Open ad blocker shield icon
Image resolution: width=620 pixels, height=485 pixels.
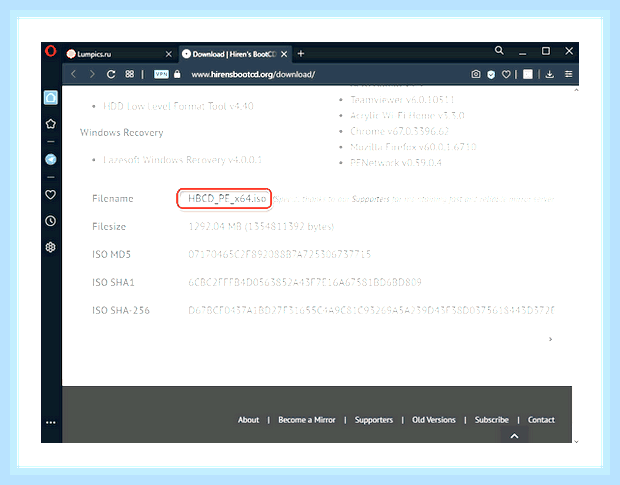pos(491,74)
